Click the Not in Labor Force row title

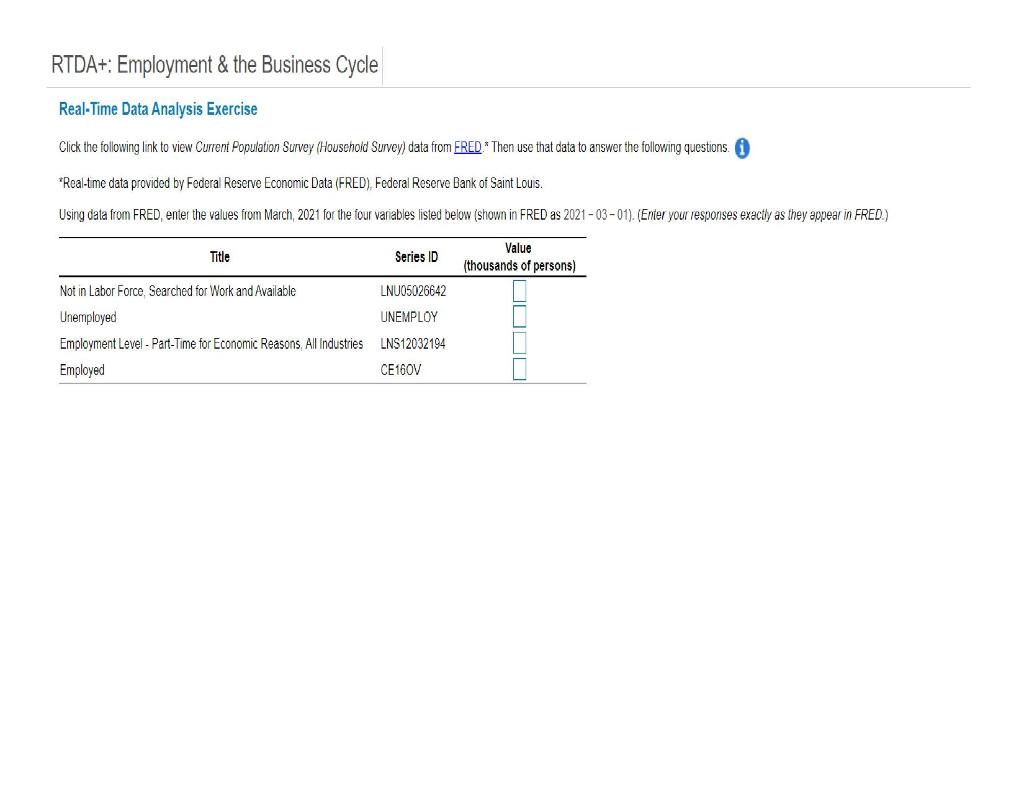click(x=178, y=291)
